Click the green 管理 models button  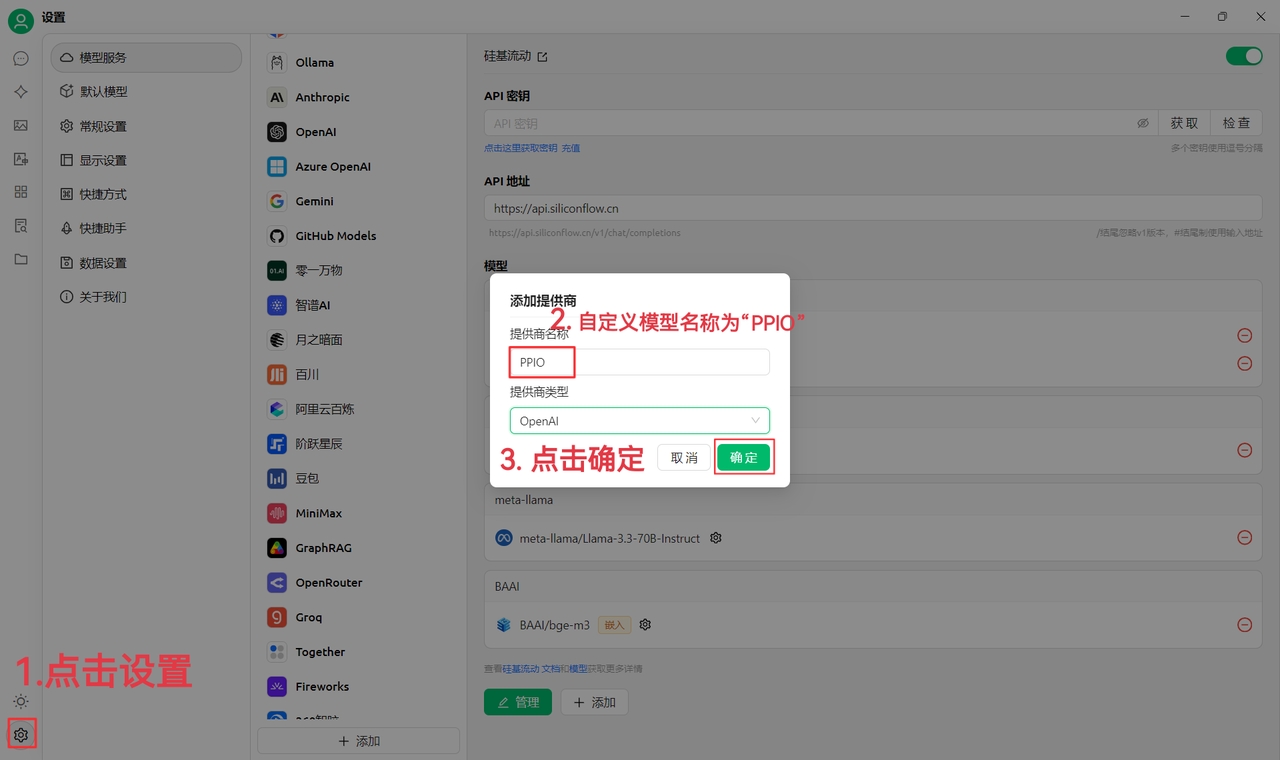[x=517, y=702]
